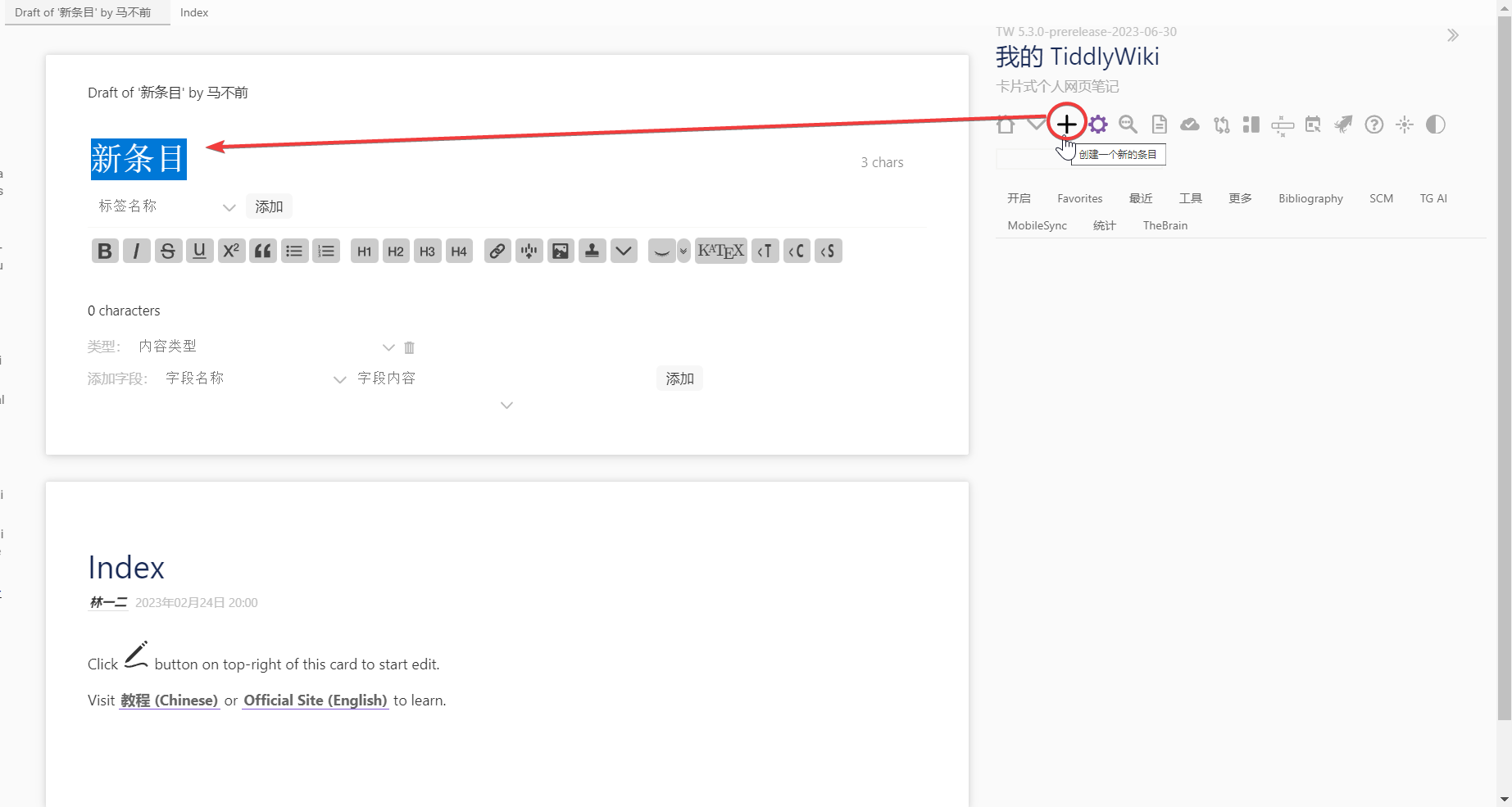Apply strikethrough formatting
1512x807 pixels.
pyautogui.click(x=168, y=251)
